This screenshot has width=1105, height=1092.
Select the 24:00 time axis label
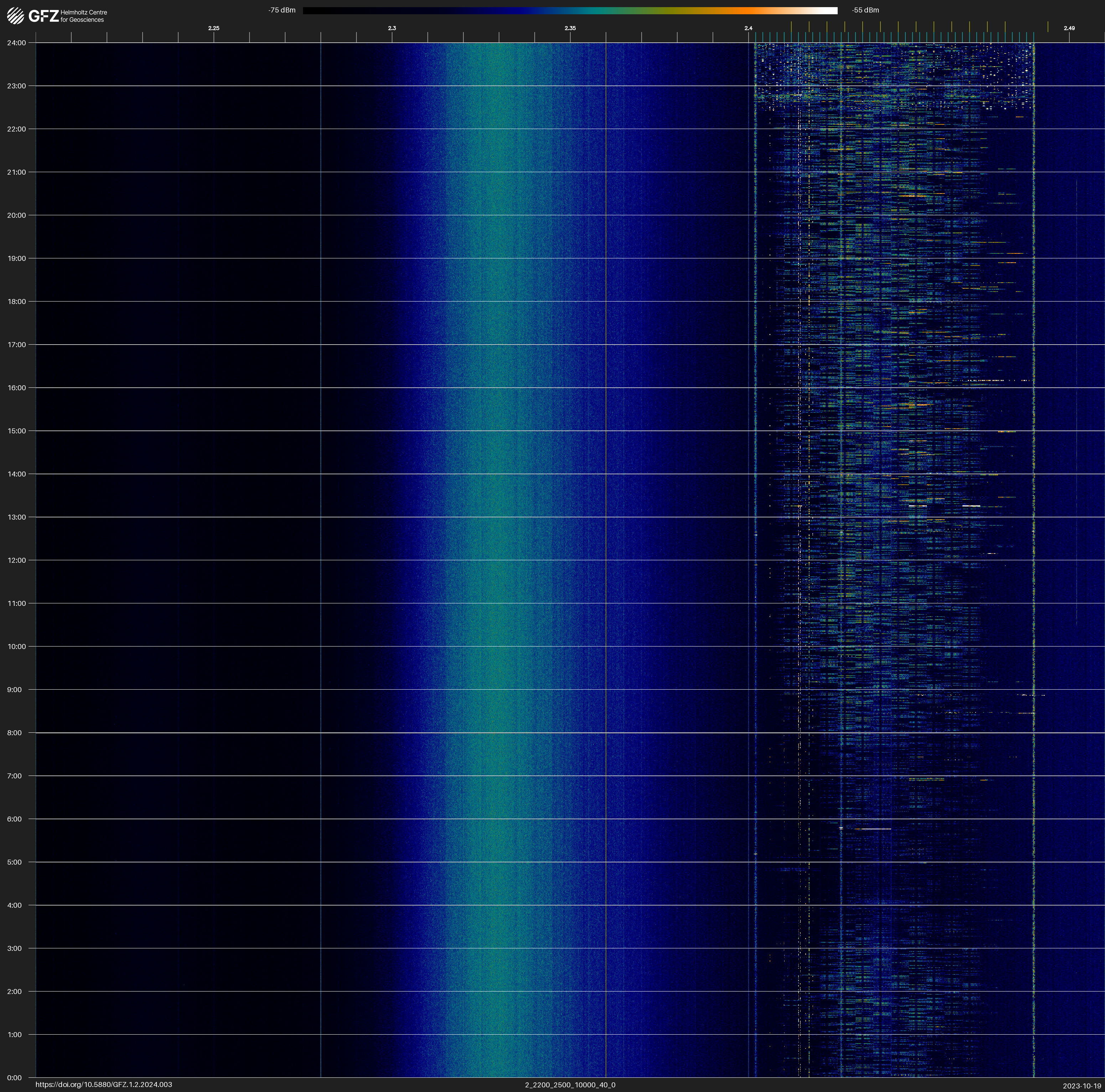[x=17, y=43]
